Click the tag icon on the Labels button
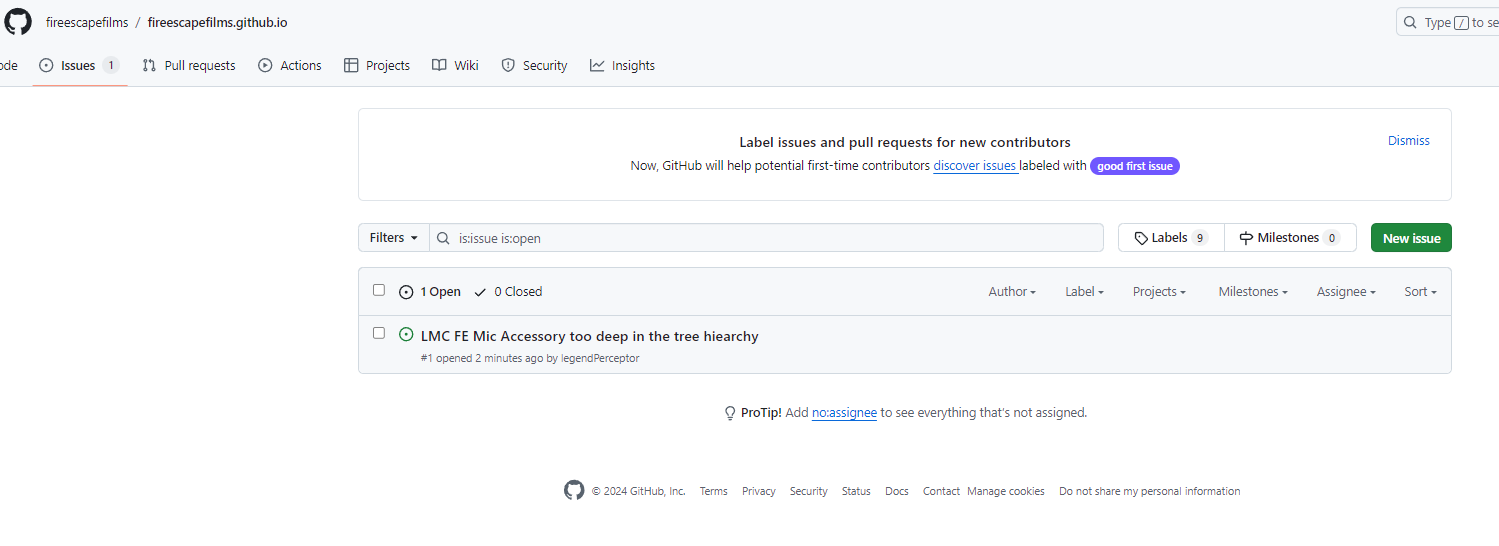The image size is (1499, 546). point(1141,238)
